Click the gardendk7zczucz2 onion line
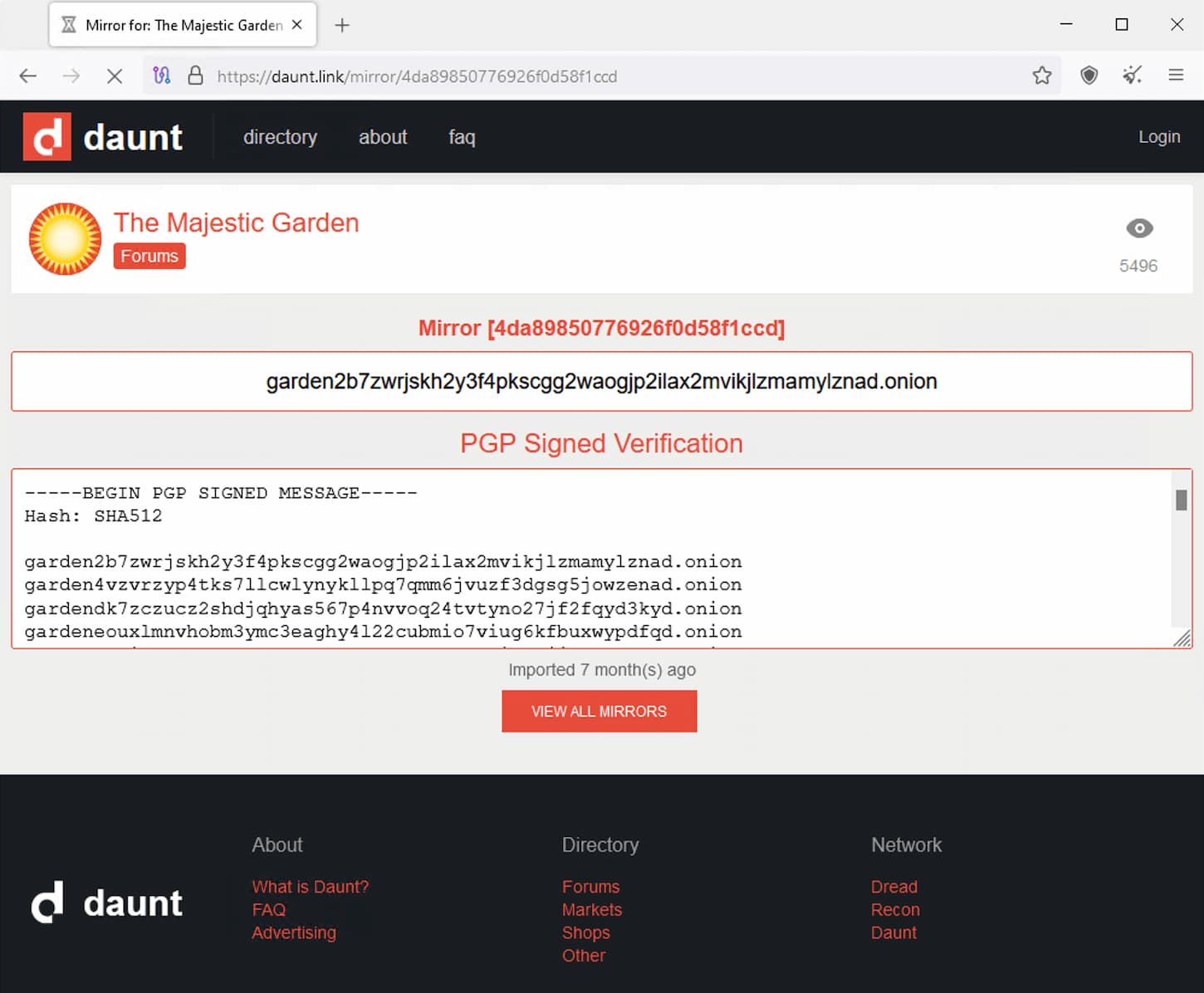Image resolution: width=1204 pixels, height=993 pixels. [383, 609]
